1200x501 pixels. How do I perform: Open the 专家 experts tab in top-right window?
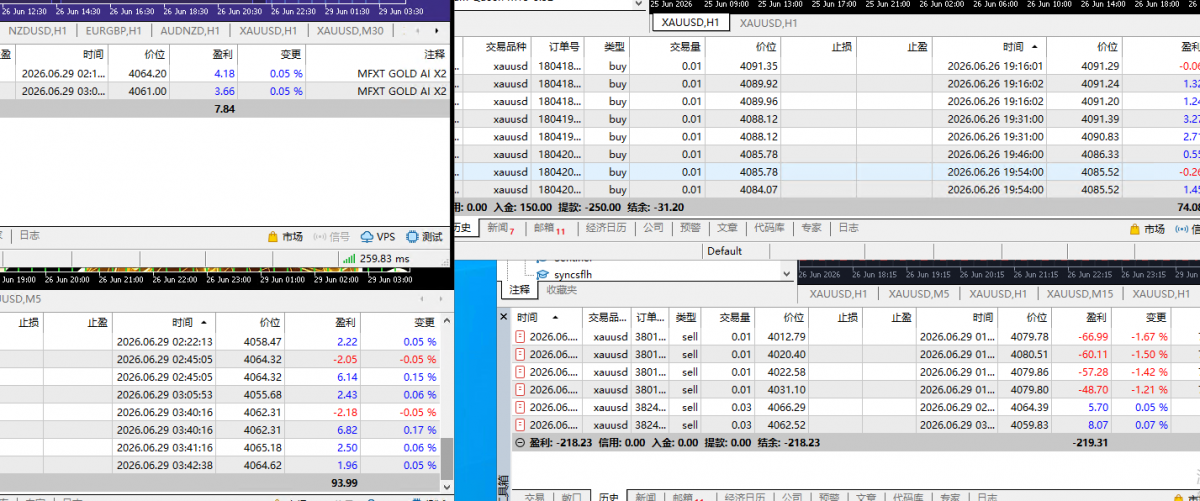(x=811, y=228)
